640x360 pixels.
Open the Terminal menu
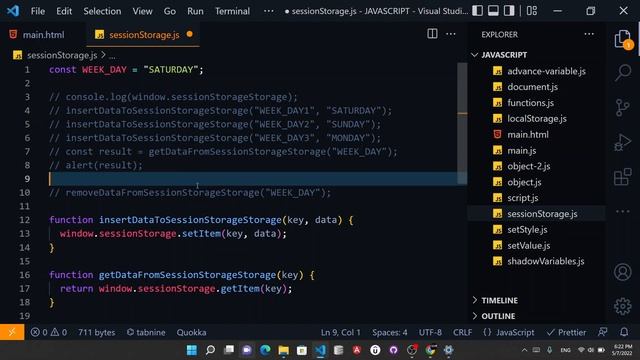click(x=232, y=11)
